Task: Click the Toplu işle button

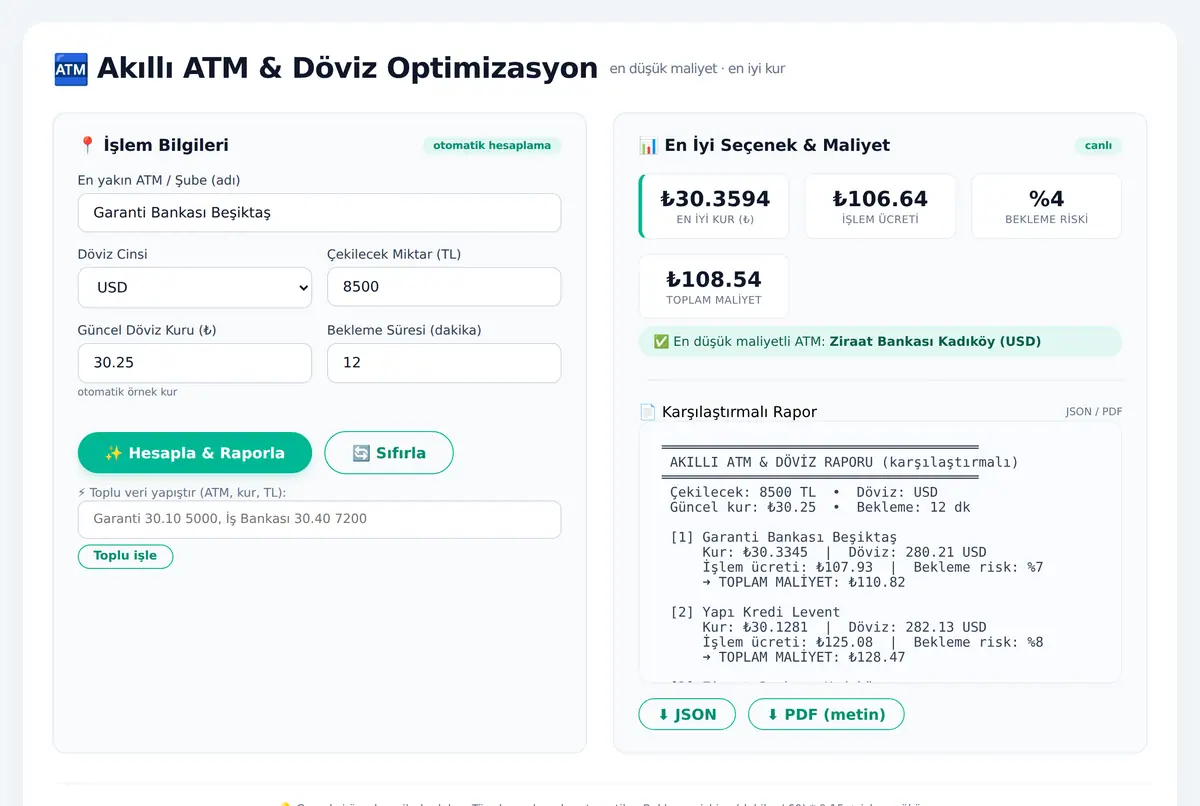Action: pos(125,556)
